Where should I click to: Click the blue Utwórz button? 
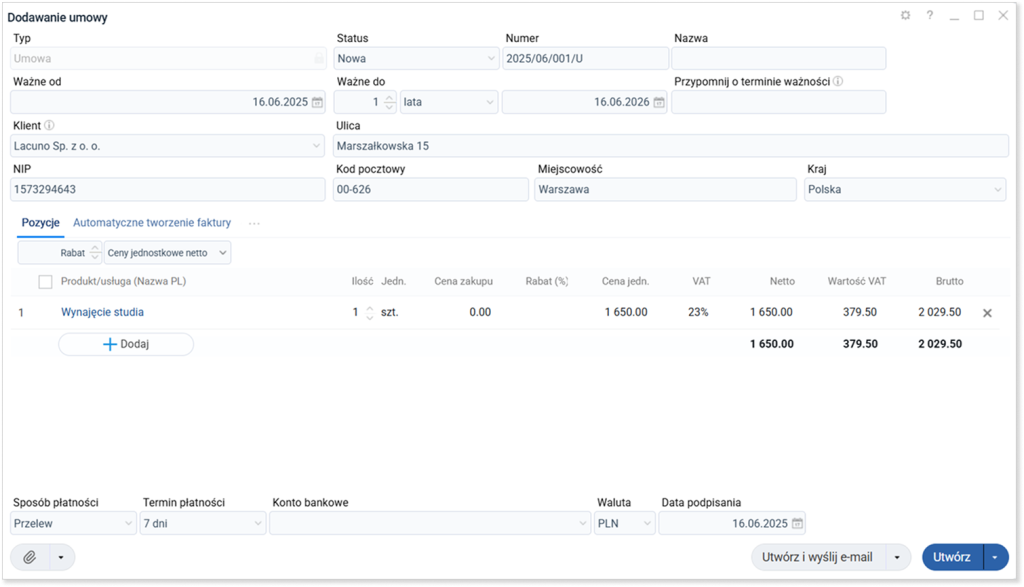tap(952, 558)
